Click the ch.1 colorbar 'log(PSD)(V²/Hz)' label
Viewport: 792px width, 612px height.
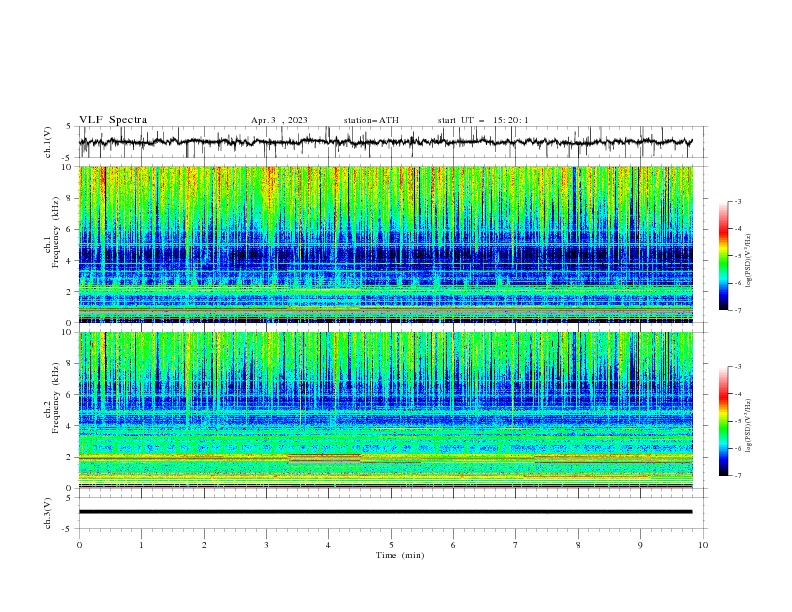tap(749, 261)
